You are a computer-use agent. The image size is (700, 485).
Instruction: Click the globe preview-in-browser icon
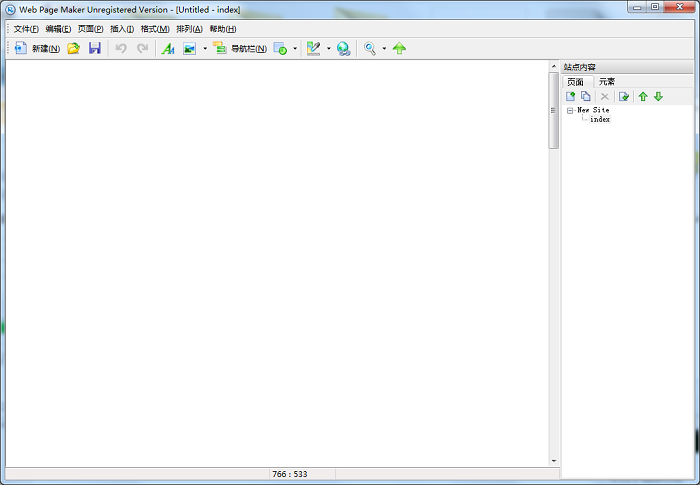344,48
